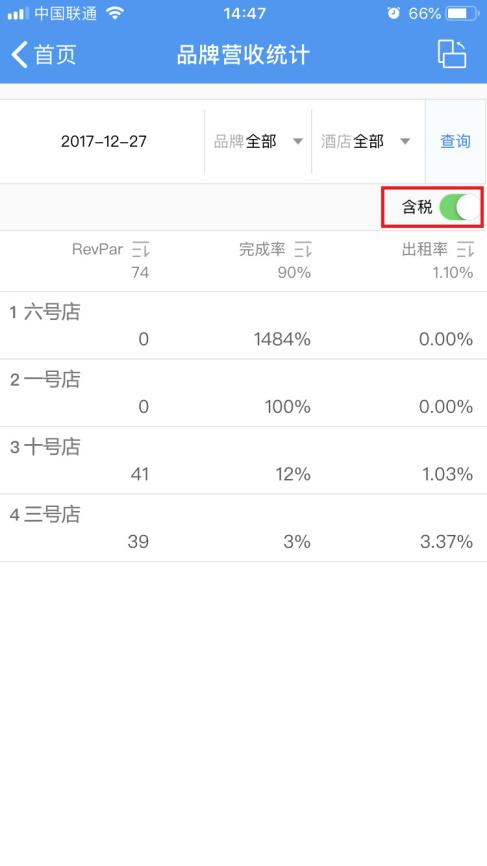
Task: Tap the 首页 back link text
Action: tap(55, 55)
